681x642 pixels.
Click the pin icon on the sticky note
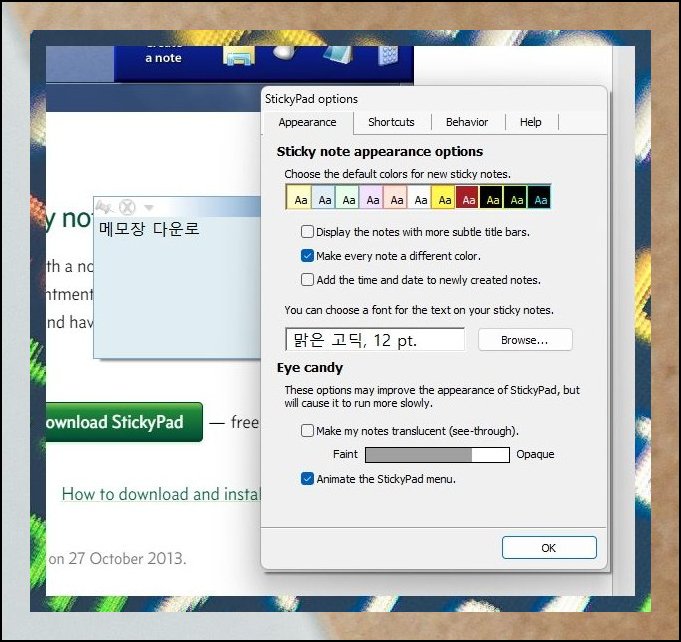pyautogui.click(x=105, y=207)
